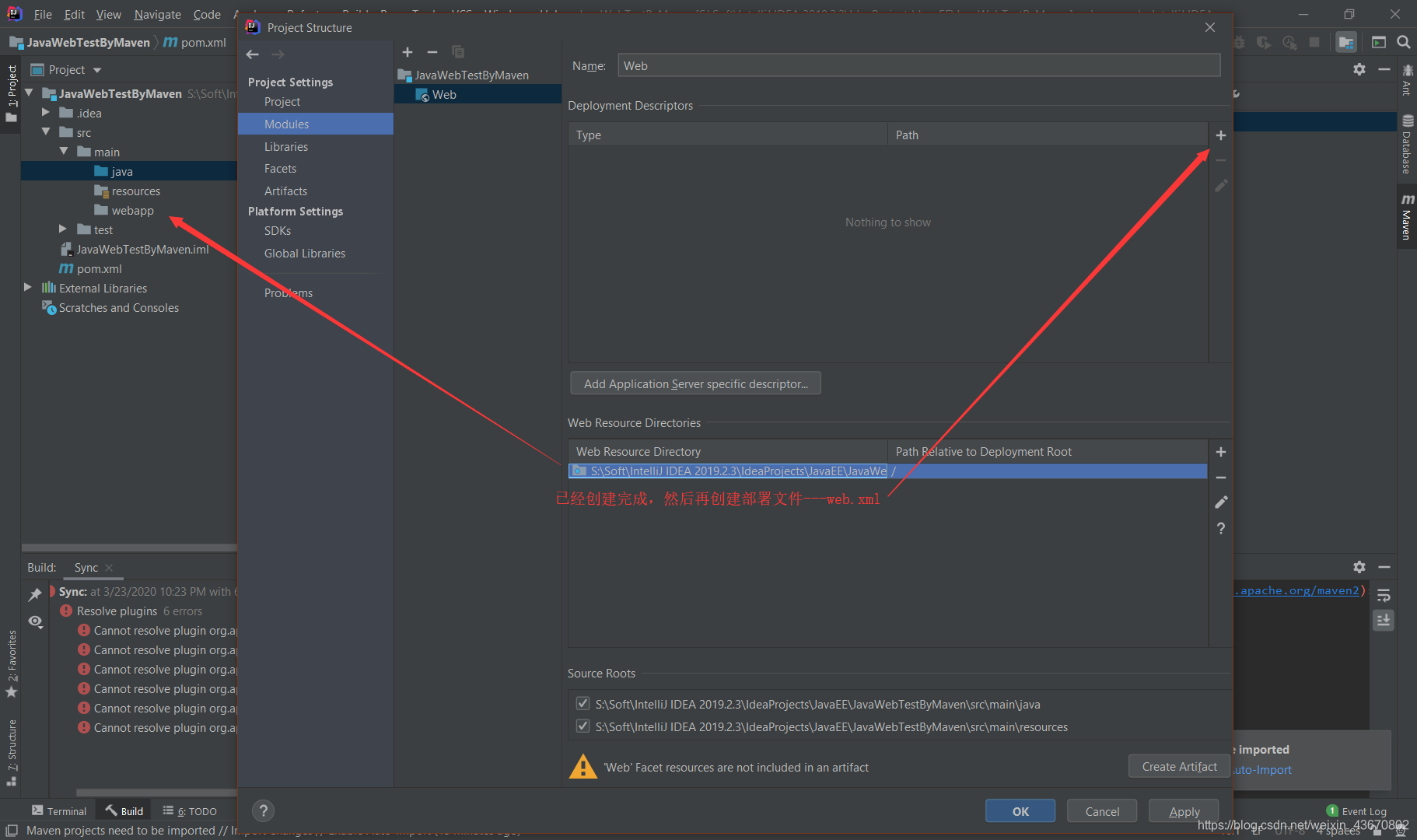
Task: Open Maven tool window settings gear
Action: point(1359,69)
